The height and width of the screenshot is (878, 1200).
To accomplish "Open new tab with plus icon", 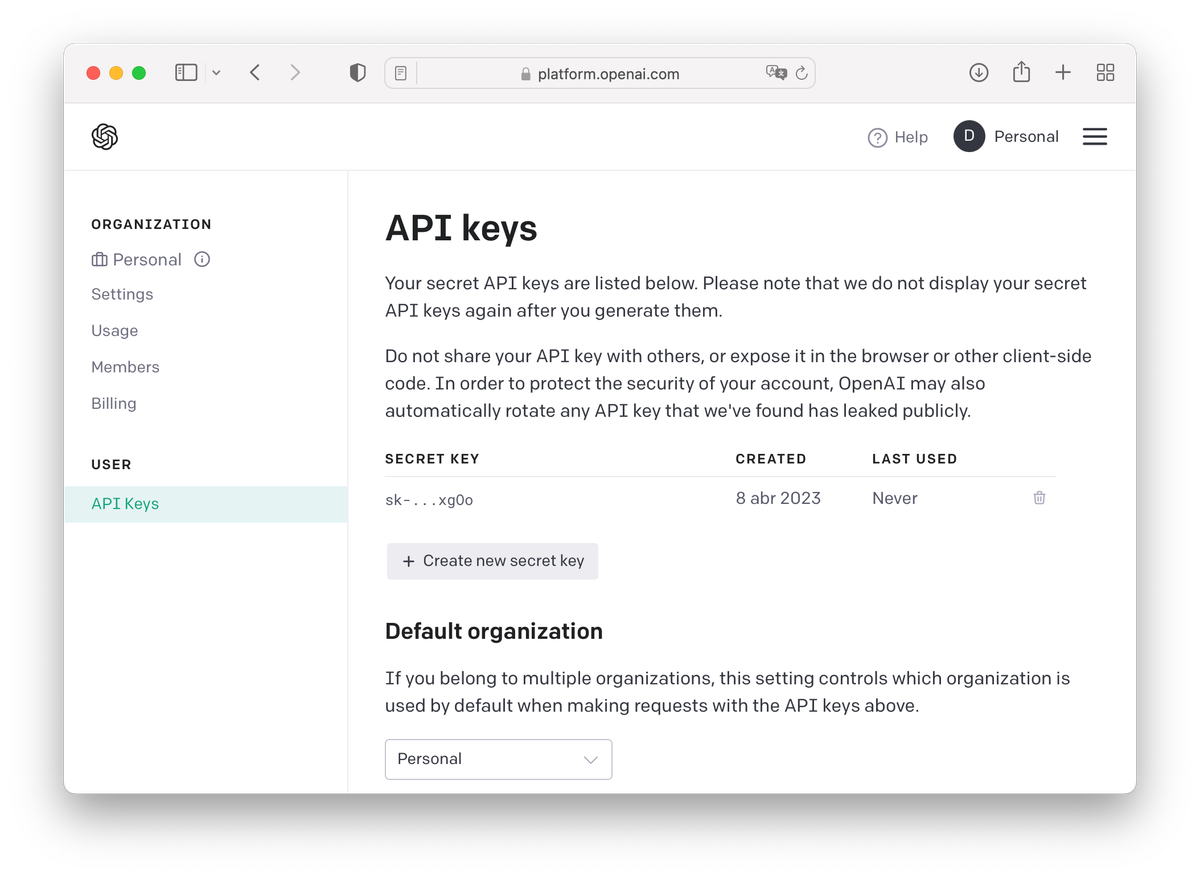I will pyautogui.click(x=1063, y=72).
